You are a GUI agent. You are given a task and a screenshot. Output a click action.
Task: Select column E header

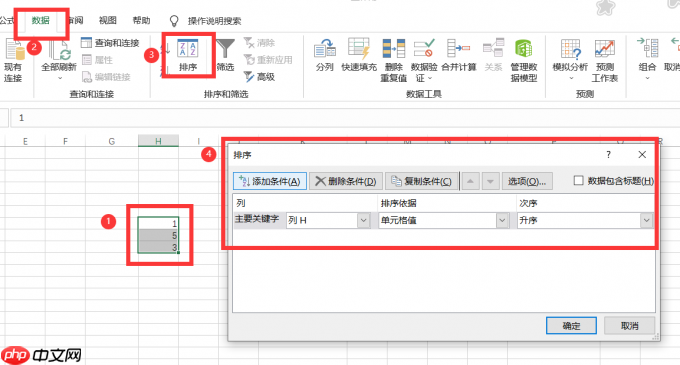tap(25, 141)
